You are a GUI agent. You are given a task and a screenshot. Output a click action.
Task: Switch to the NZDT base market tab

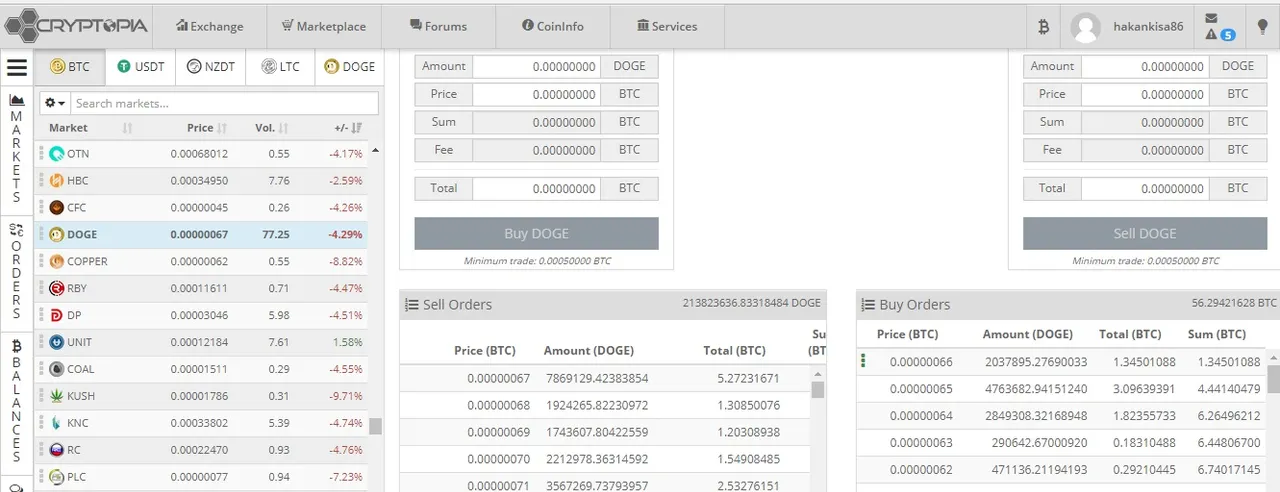[211, 67]
